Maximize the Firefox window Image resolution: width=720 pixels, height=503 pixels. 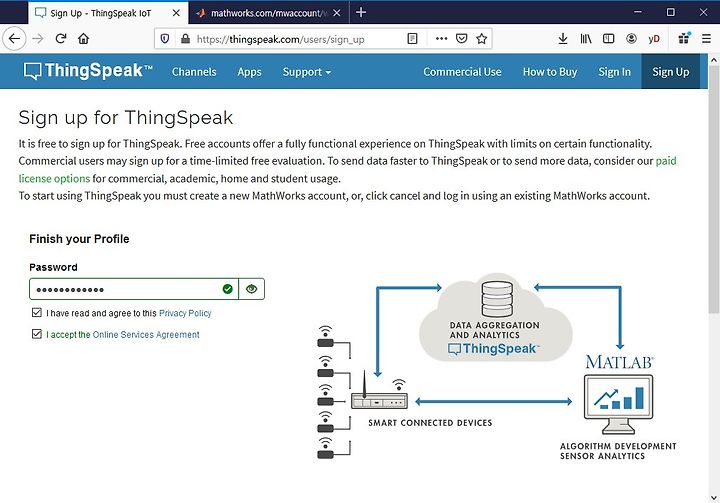coord(670,12)
